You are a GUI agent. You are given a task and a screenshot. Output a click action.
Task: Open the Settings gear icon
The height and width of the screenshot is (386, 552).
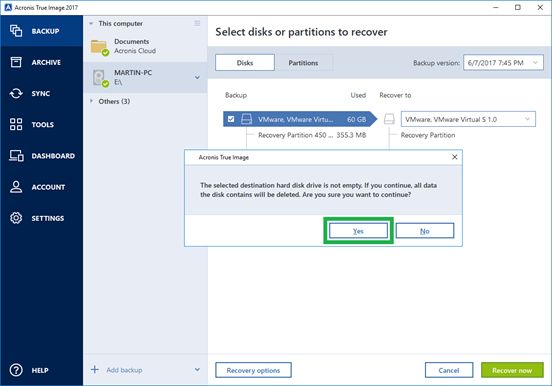[x=16, y=218]
